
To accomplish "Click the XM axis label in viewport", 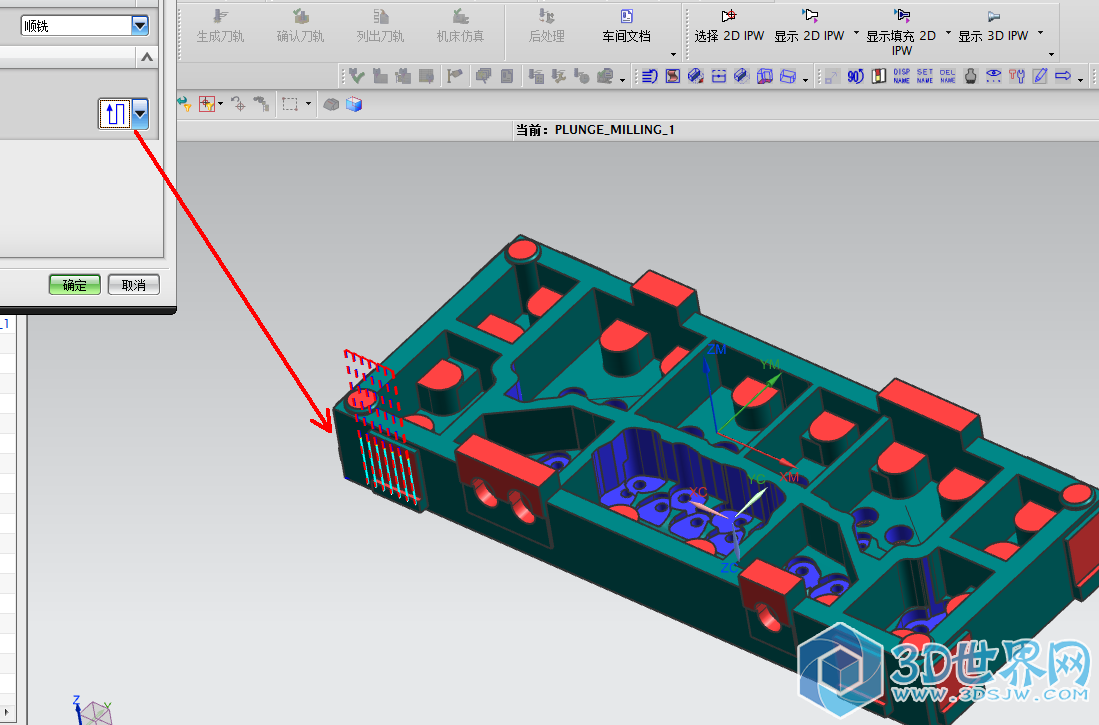I will (788, 478).
